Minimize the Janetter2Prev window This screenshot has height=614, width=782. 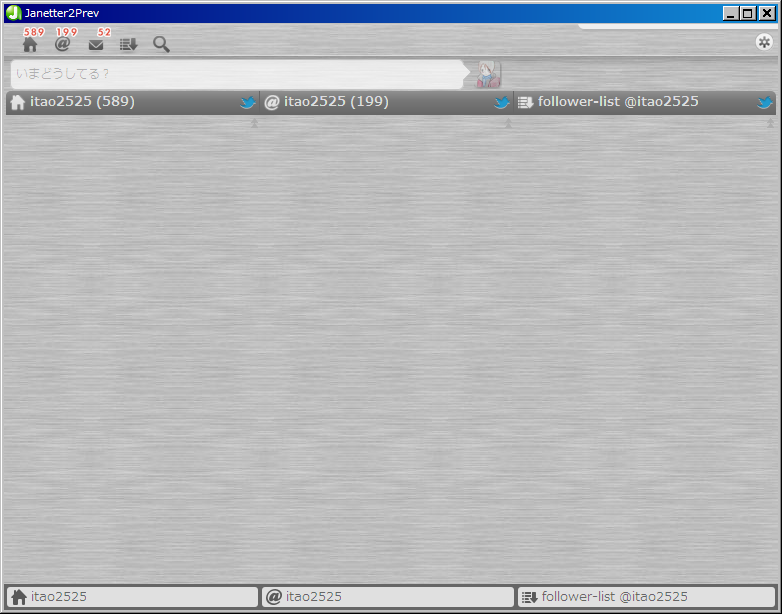pos(731,13)
